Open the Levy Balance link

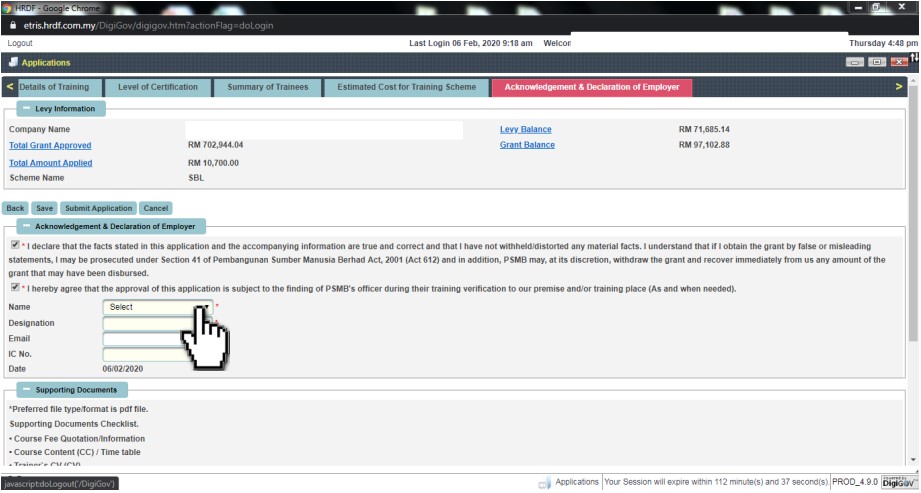coord(525,130)
